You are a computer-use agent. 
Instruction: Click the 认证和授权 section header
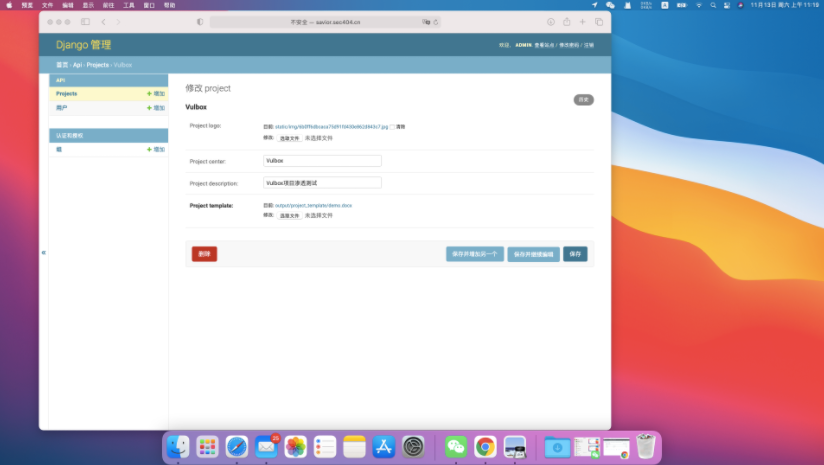point(109,136)
